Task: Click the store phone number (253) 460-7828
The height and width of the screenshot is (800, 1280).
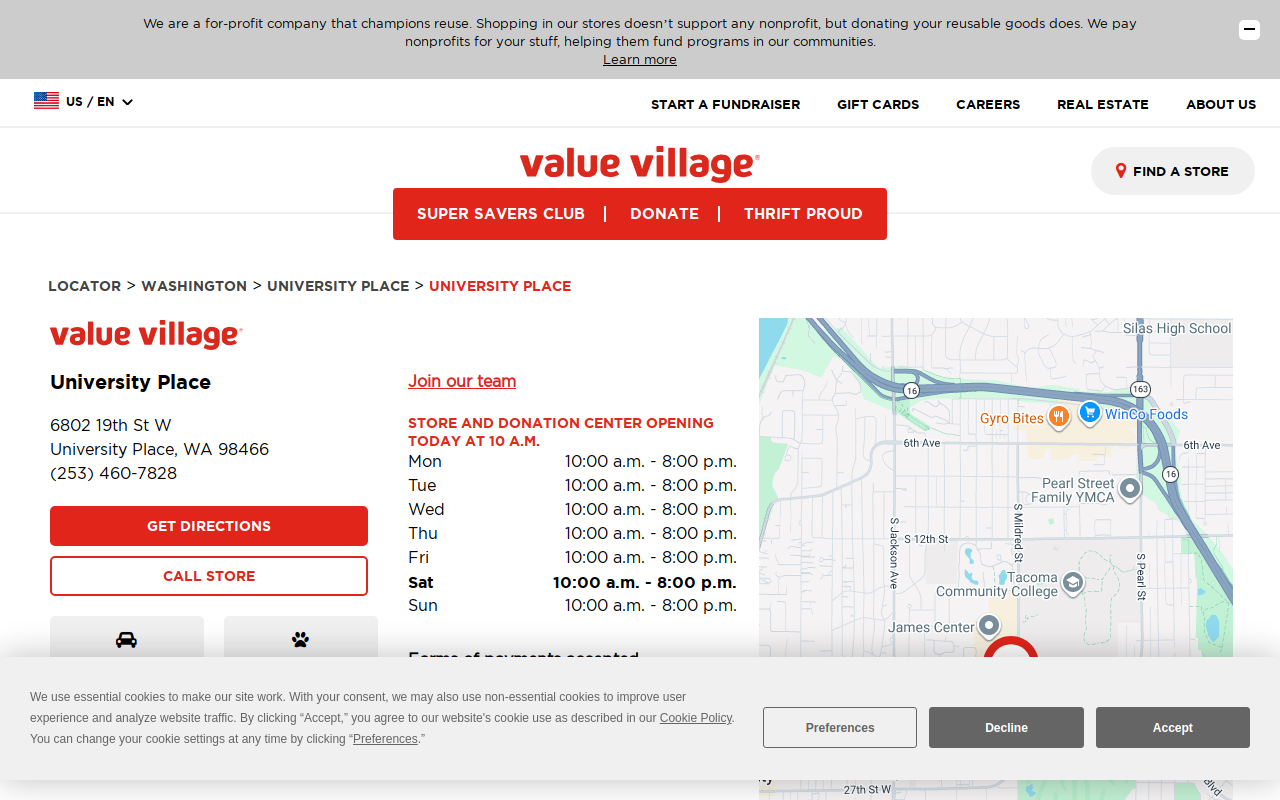Action: (113, 473)
